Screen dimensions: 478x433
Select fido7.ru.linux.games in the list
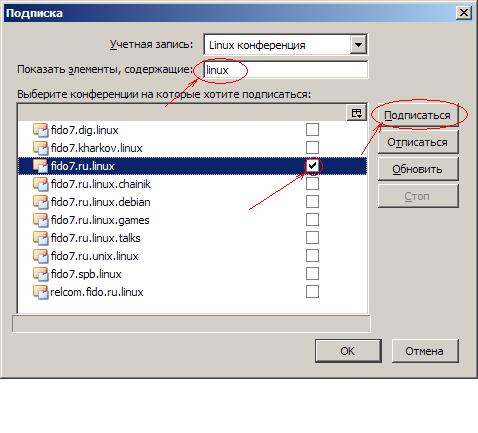pos(192,220)
